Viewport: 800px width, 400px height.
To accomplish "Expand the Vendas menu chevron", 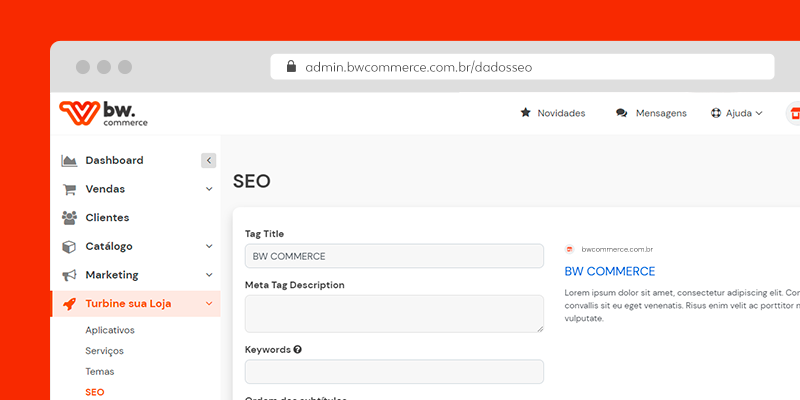I will pos(209,189).
